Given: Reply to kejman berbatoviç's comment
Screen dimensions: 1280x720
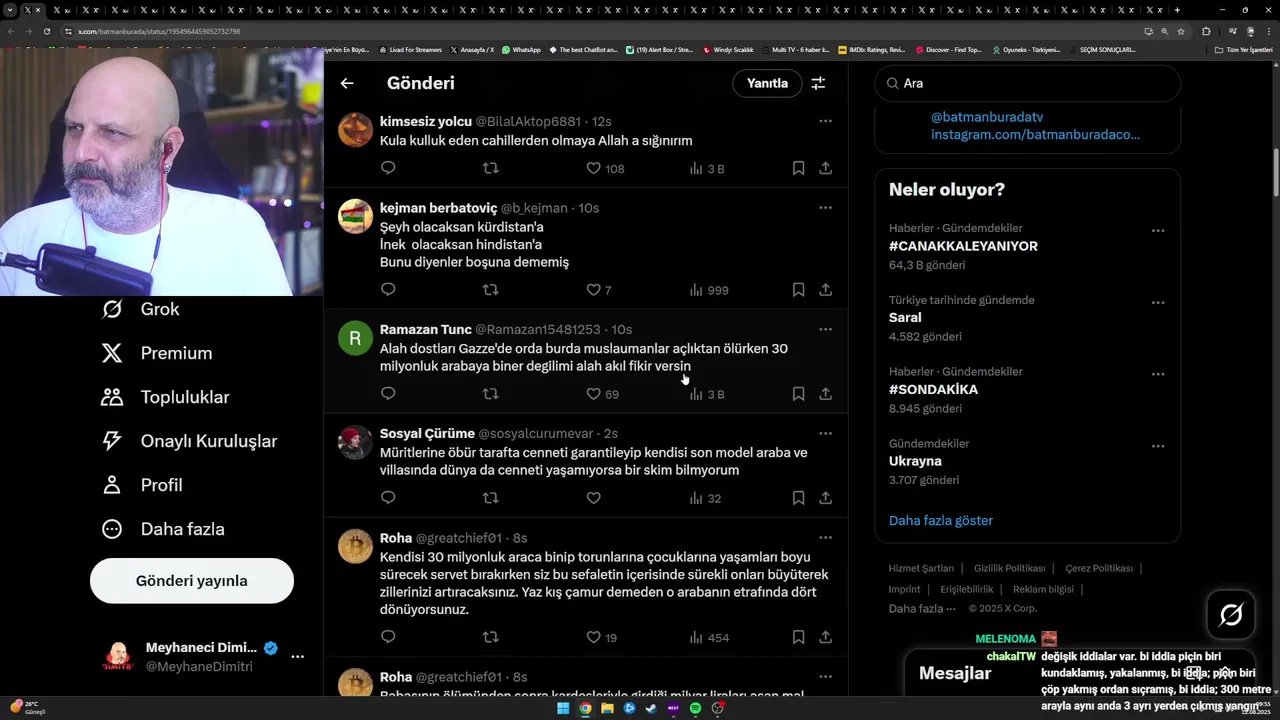Looking at the screenshot, I should 388,290.
